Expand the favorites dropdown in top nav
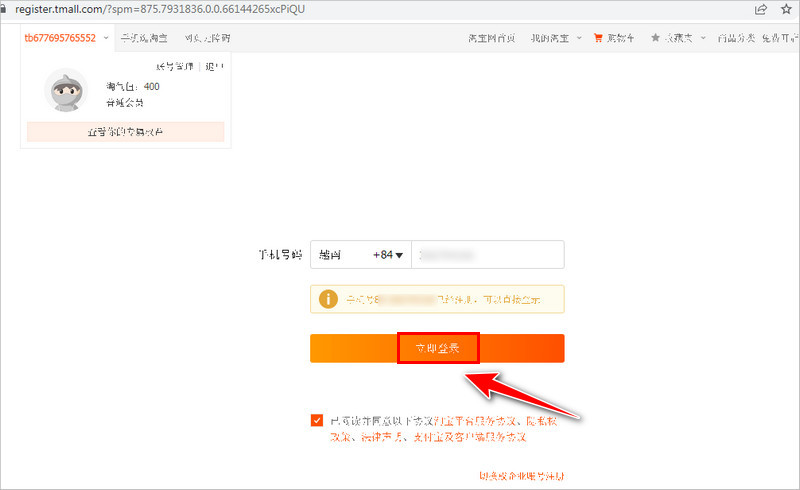Viewport: 800px width, 490px height. [x=704, y=38]
